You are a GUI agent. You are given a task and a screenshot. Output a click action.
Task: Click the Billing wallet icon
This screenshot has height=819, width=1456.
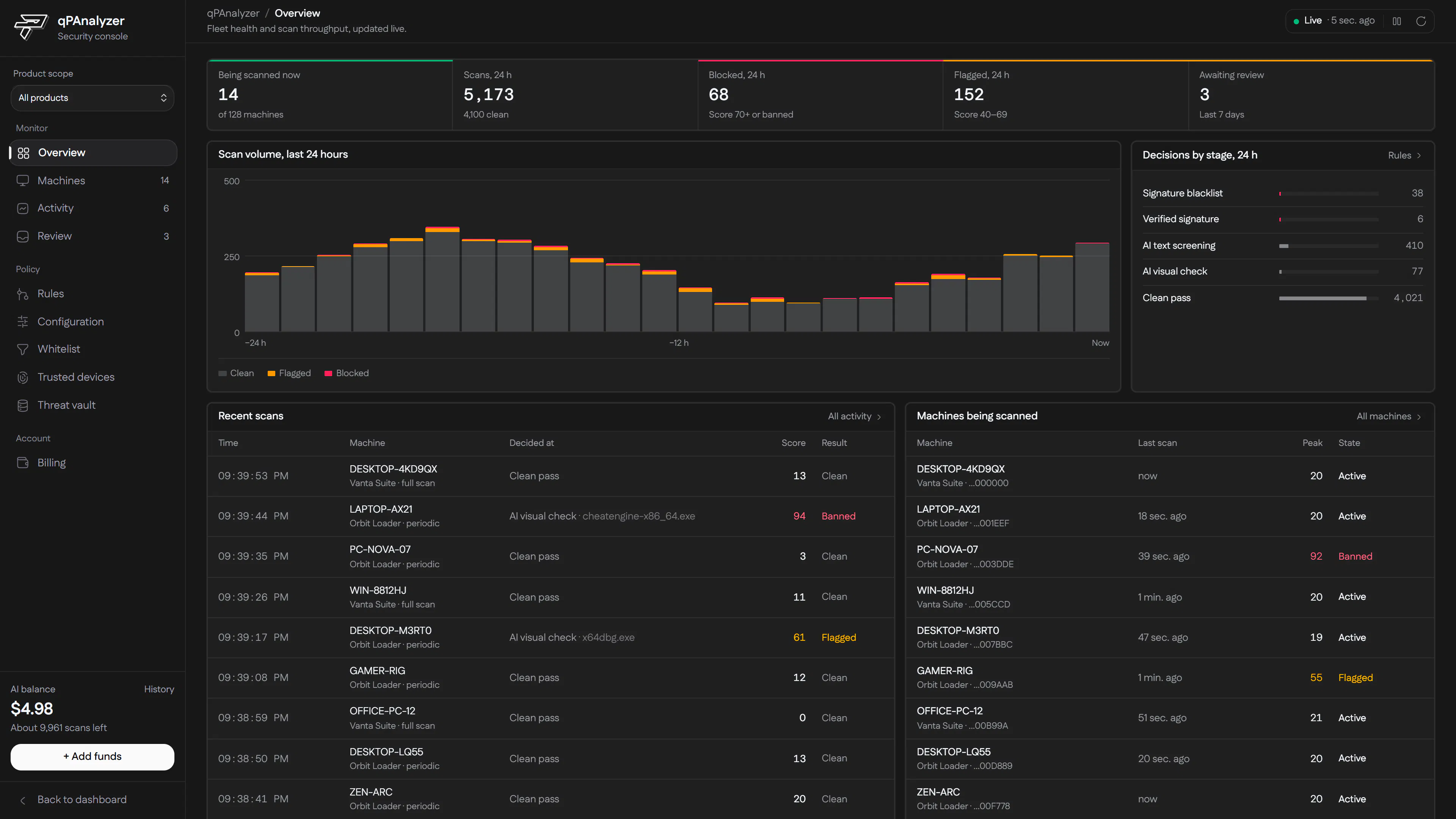click(23, 463)
